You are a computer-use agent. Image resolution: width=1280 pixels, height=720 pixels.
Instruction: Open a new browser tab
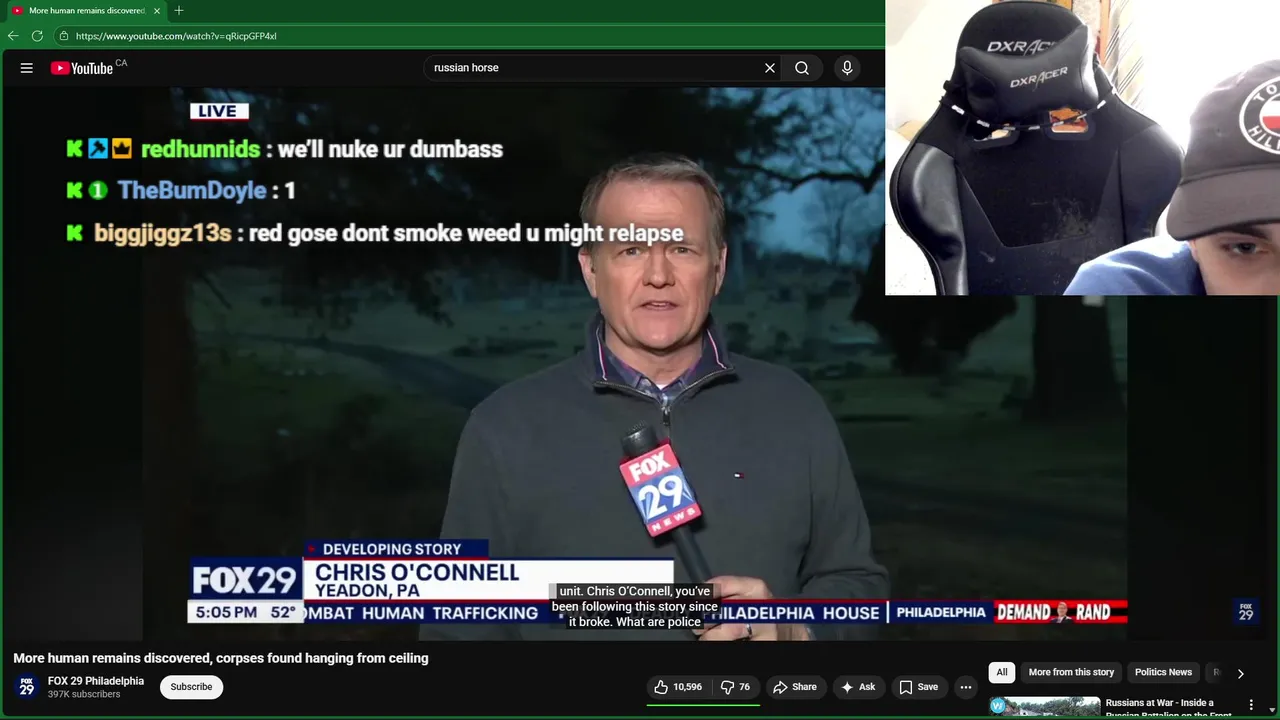(179, 11)
